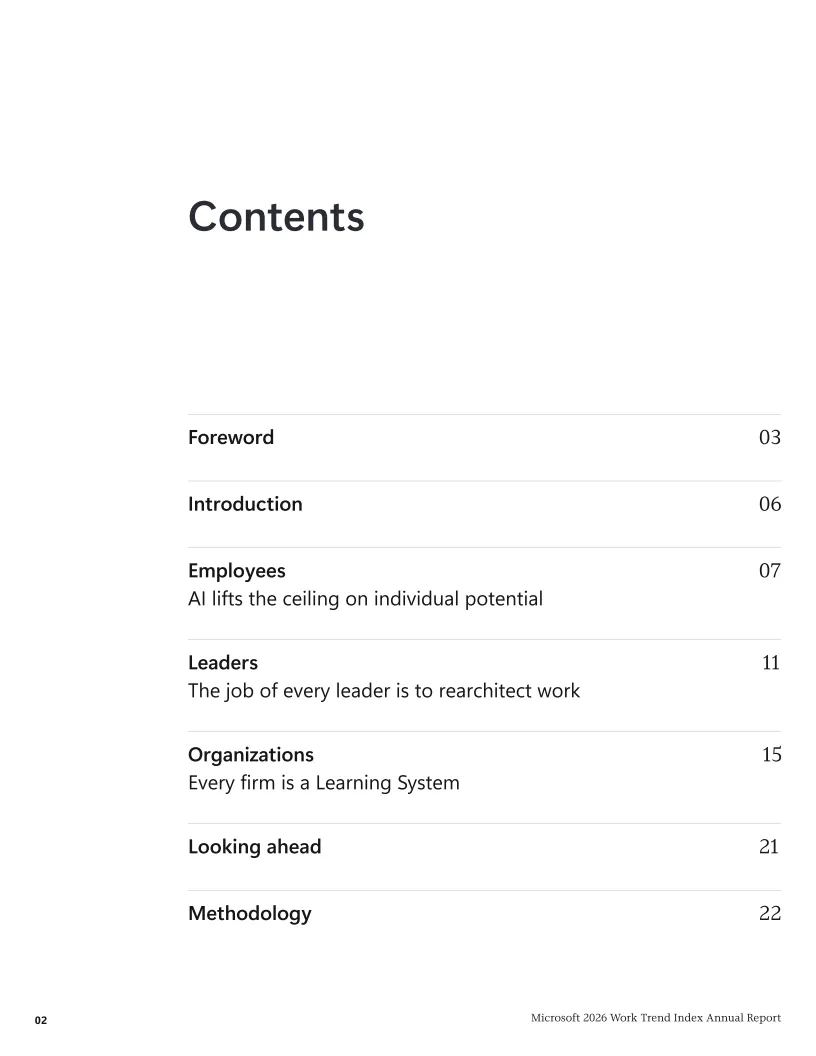Click page number 03 for Foreword

coord(770,437)
